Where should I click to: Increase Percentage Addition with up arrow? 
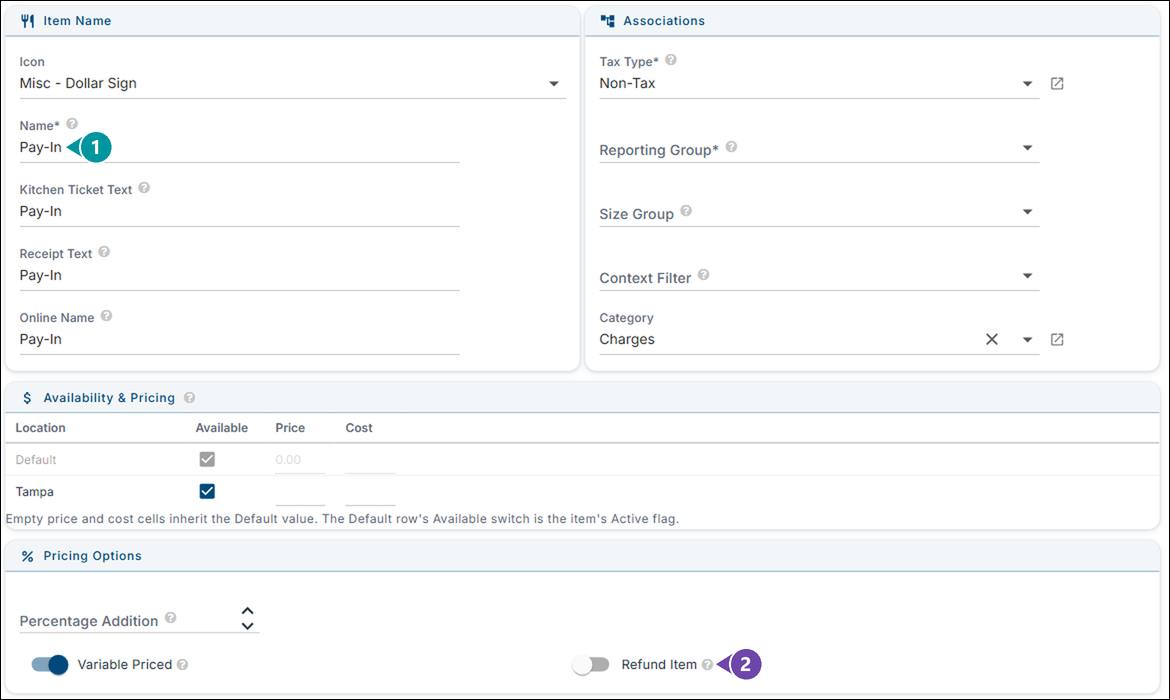248,611
